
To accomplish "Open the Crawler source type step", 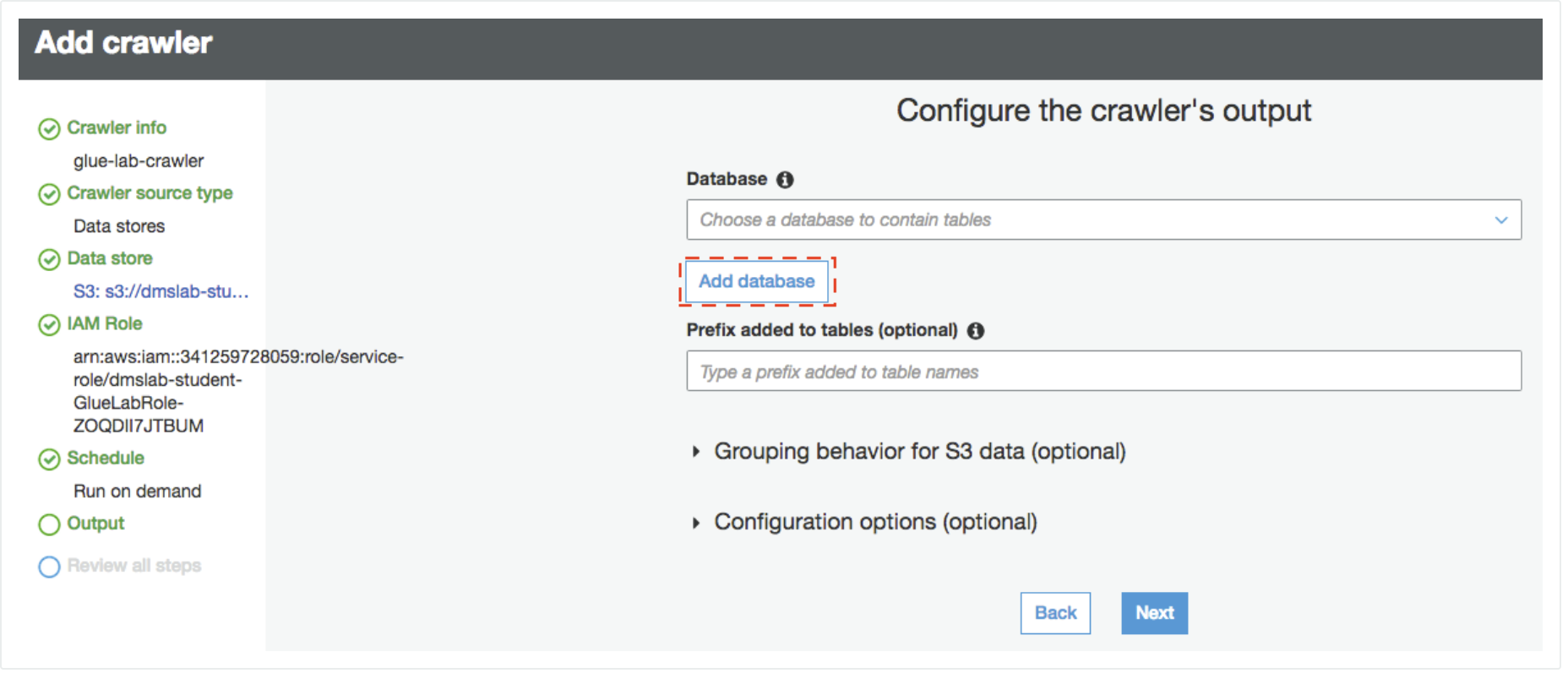I will pos(150,193).
